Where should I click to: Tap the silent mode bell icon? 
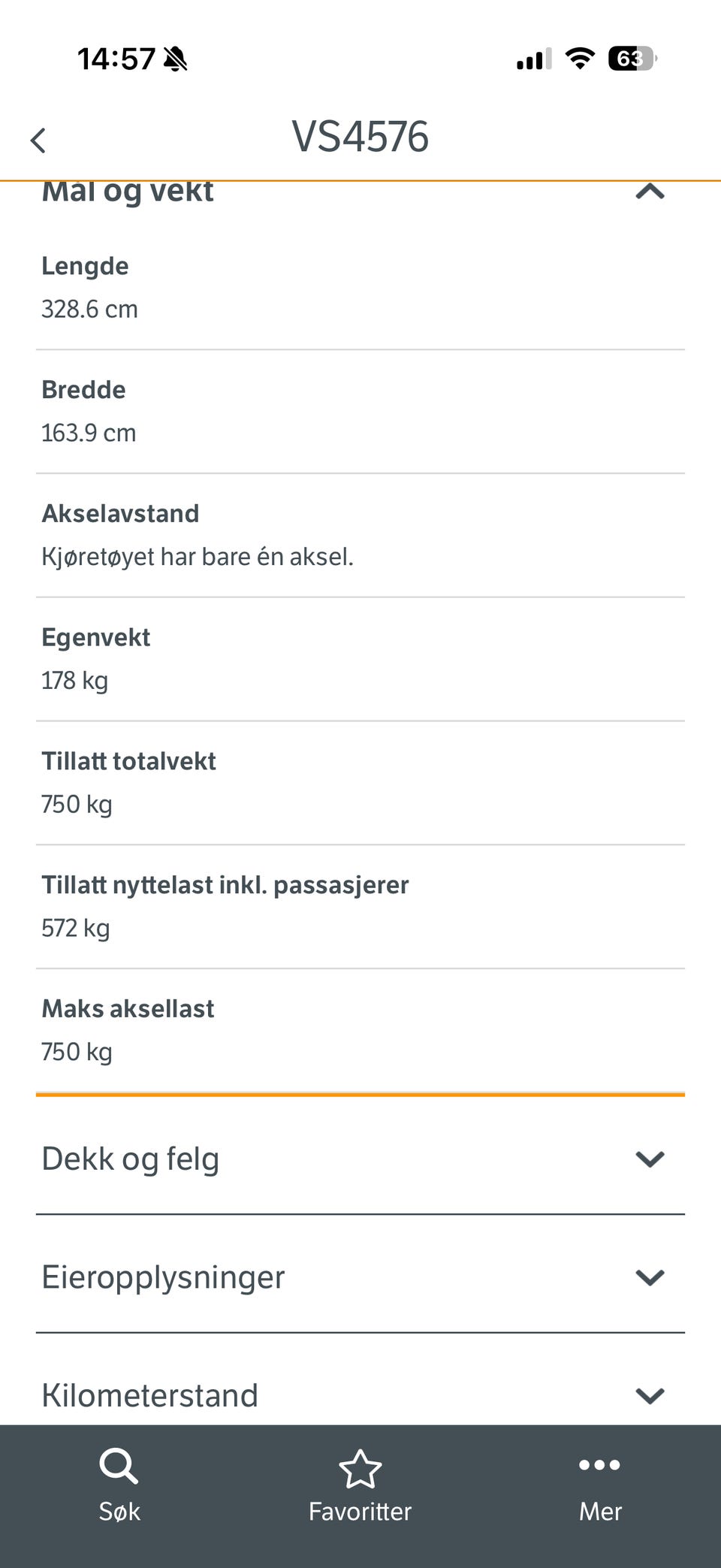176,59
